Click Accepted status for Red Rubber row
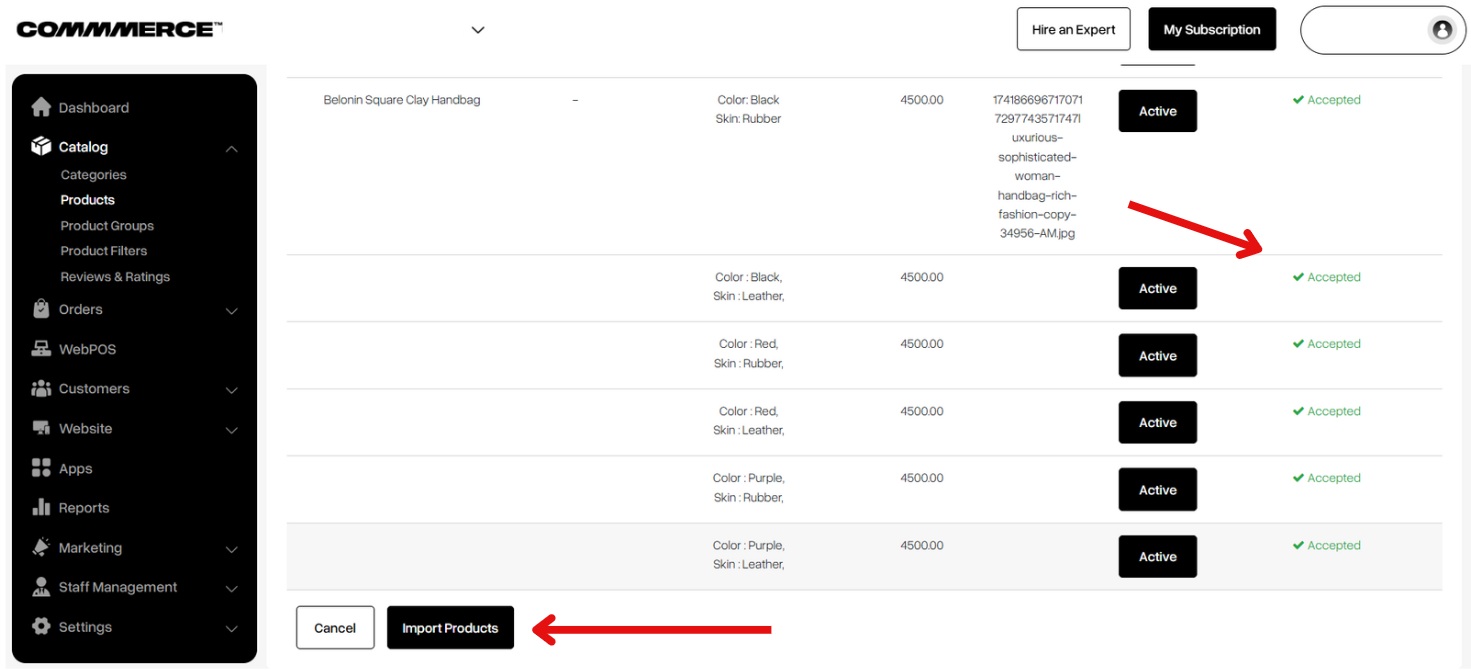 click(x=1326, y=344)
